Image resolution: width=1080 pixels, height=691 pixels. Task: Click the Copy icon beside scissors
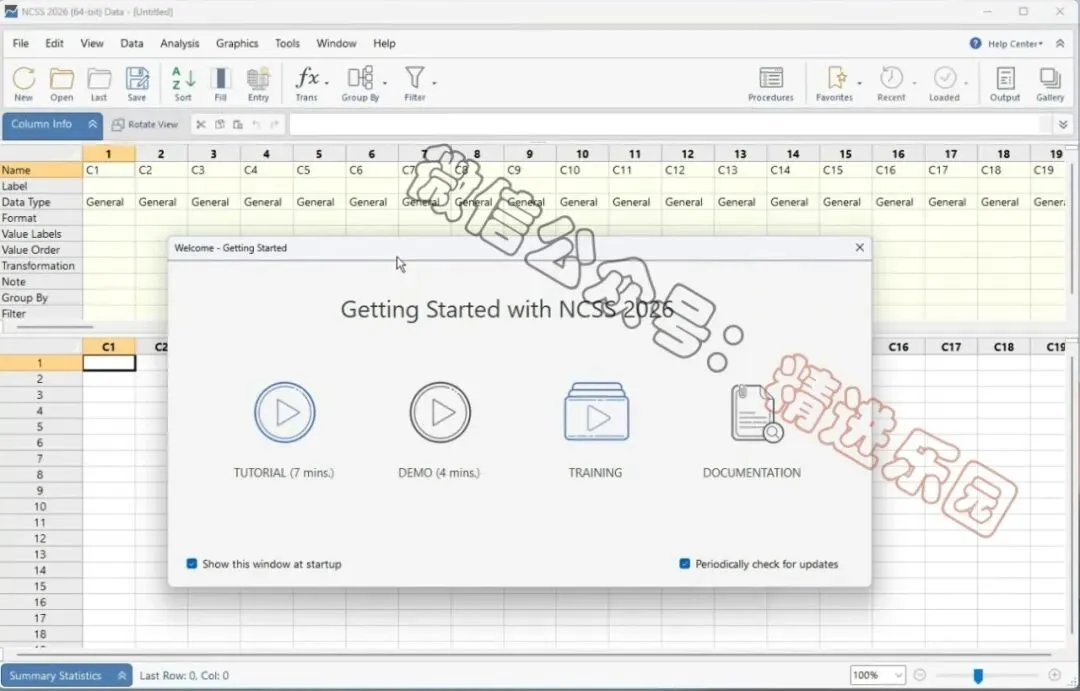[220, 125]
